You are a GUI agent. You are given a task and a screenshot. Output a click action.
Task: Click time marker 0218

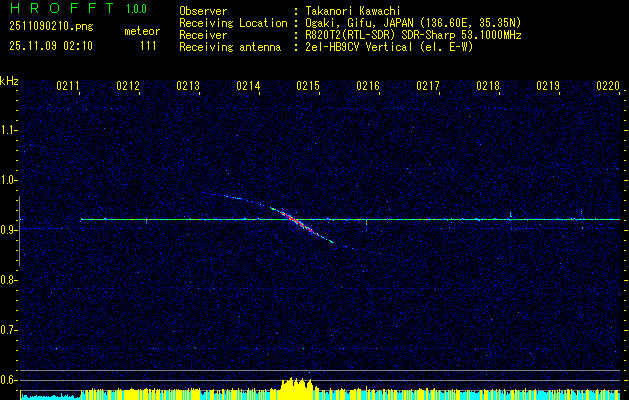pos(488,85)
